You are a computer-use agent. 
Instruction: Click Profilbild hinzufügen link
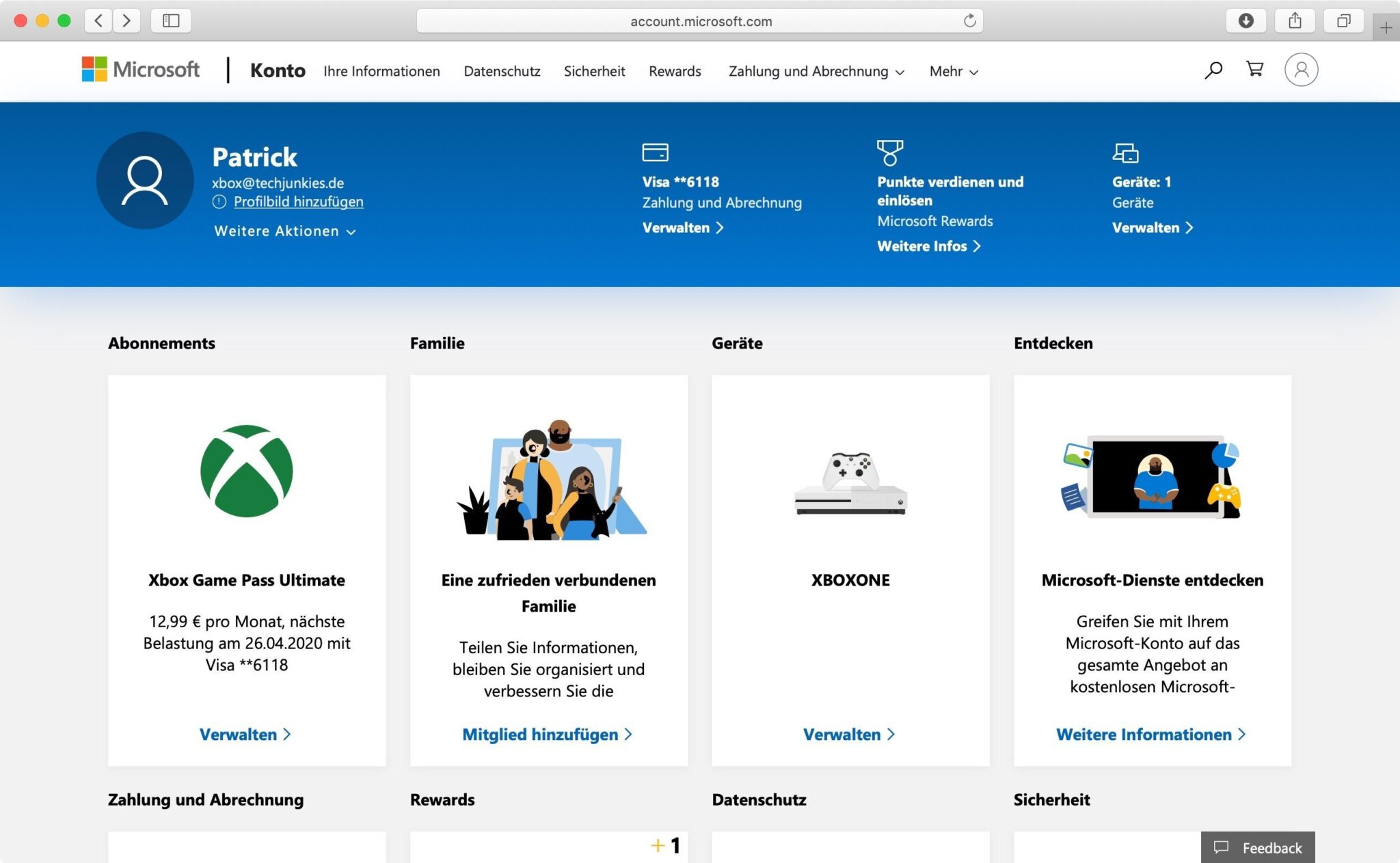298,202
